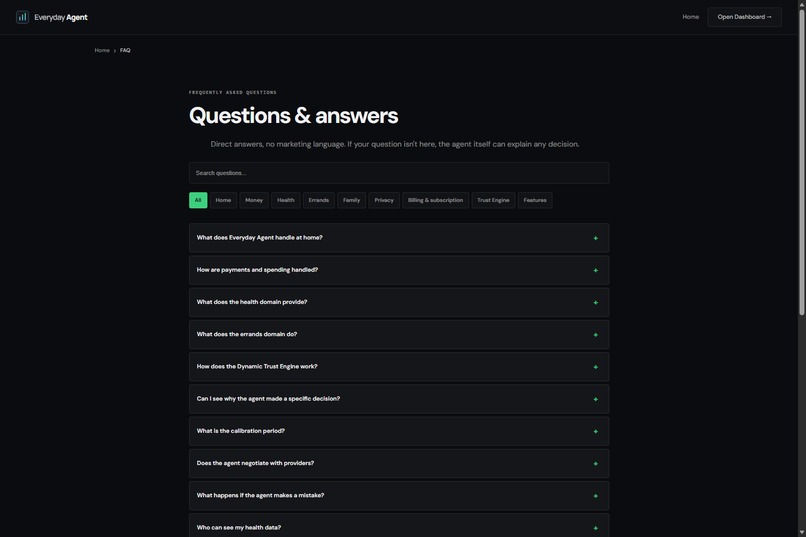
Task: Expand 'How does the Dynamic Trust Engine work?'
Action: point(399,367)
